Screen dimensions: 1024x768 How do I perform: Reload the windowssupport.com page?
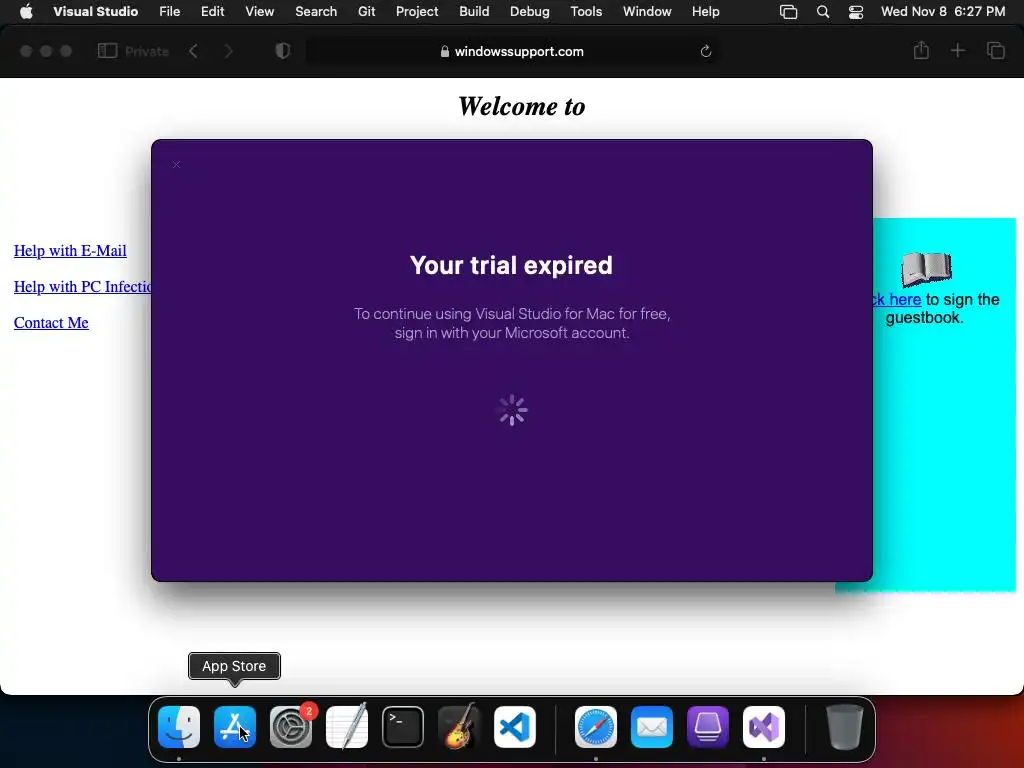coord(706,51)
